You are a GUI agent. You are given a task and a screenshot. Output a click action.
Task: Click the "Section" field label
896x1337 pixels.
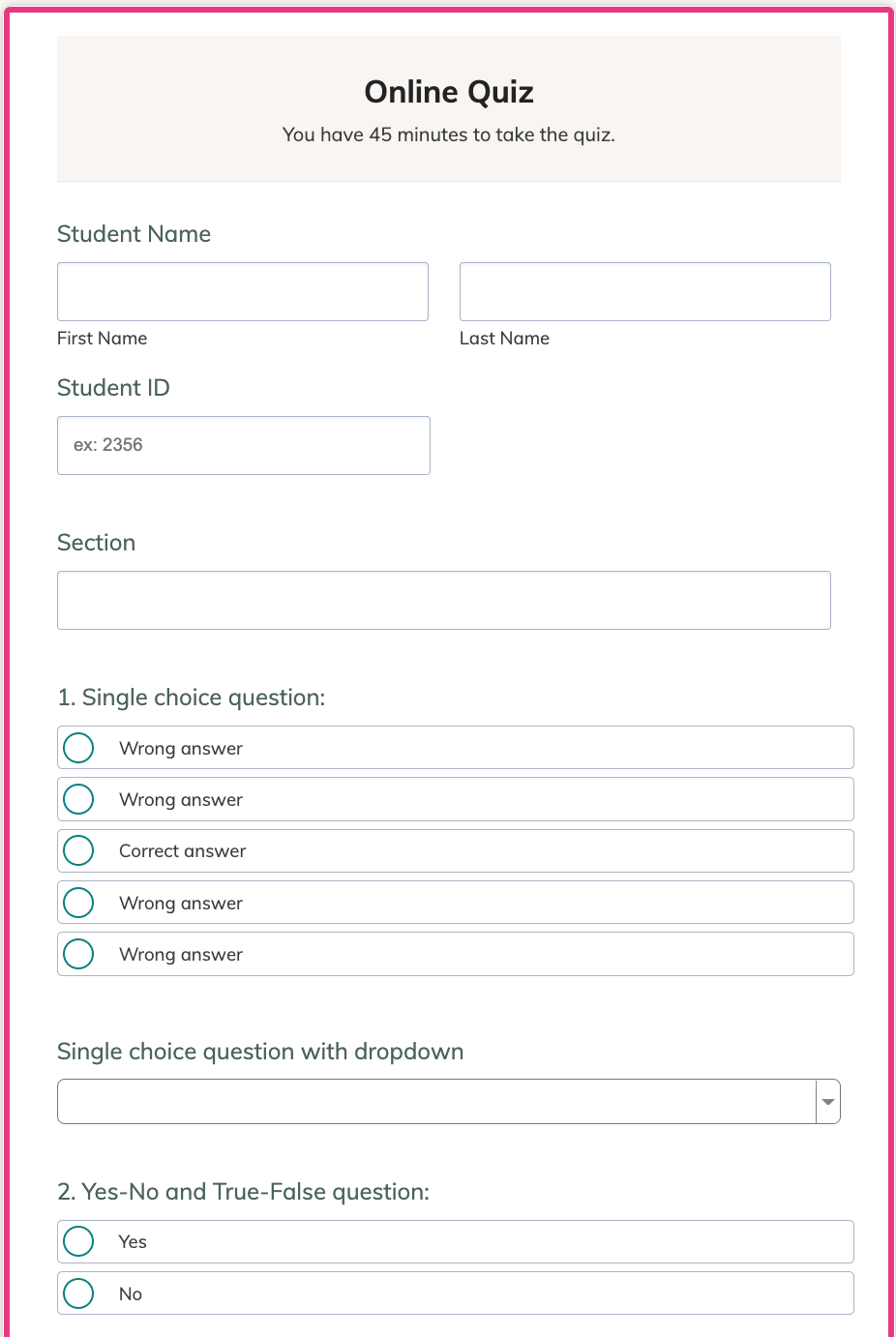point(96,543)
